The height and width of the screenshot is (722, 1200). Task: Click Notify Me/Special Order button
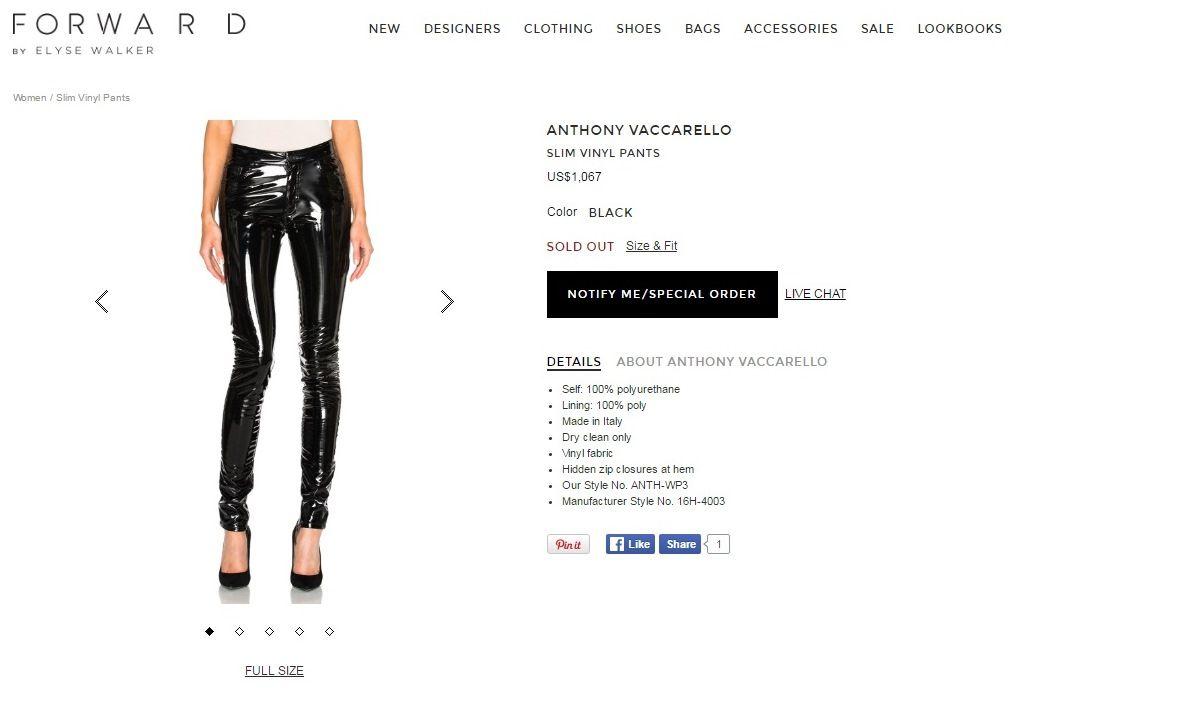662,294
